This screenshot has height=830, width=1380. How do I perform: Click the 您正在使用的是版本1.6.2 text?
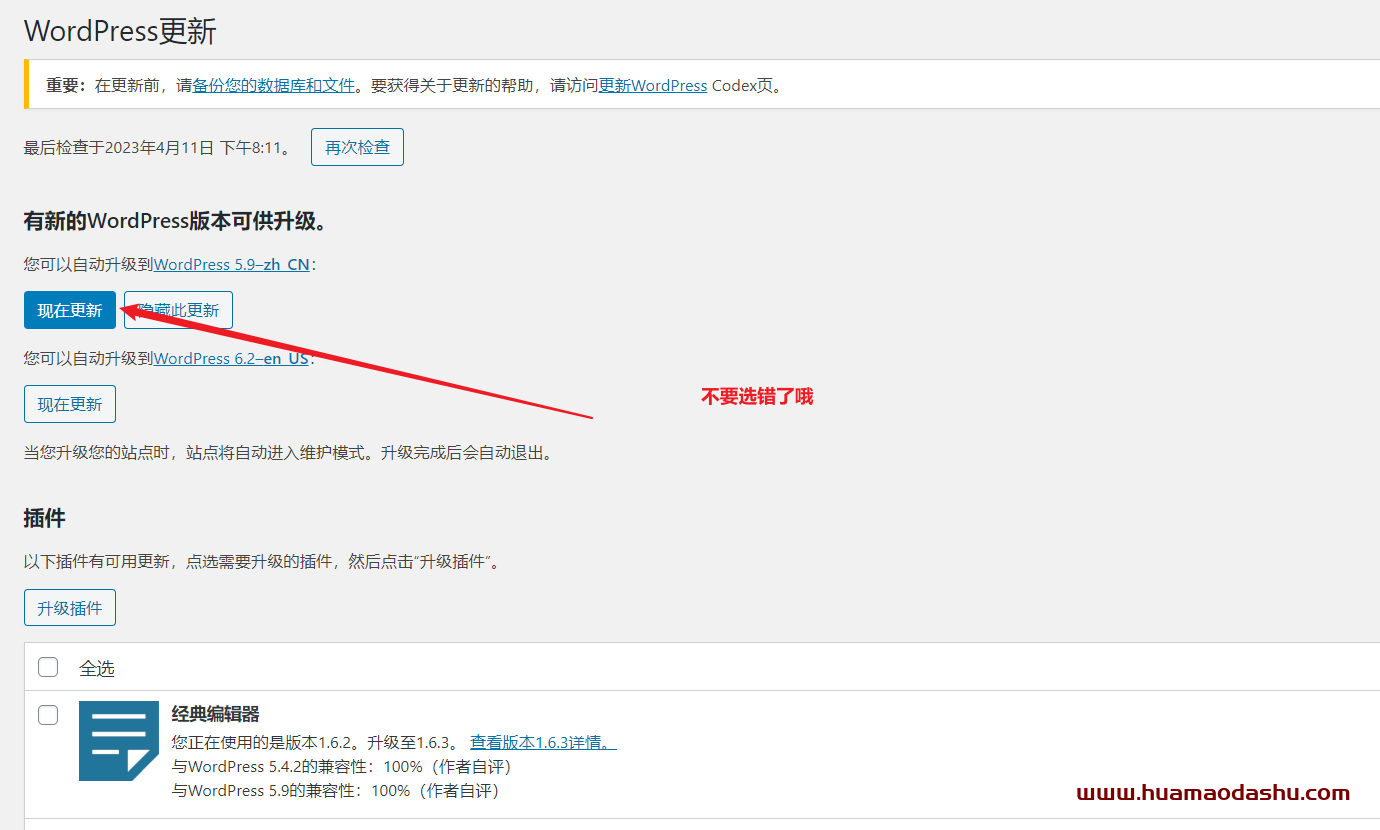(x=315, y=742)
